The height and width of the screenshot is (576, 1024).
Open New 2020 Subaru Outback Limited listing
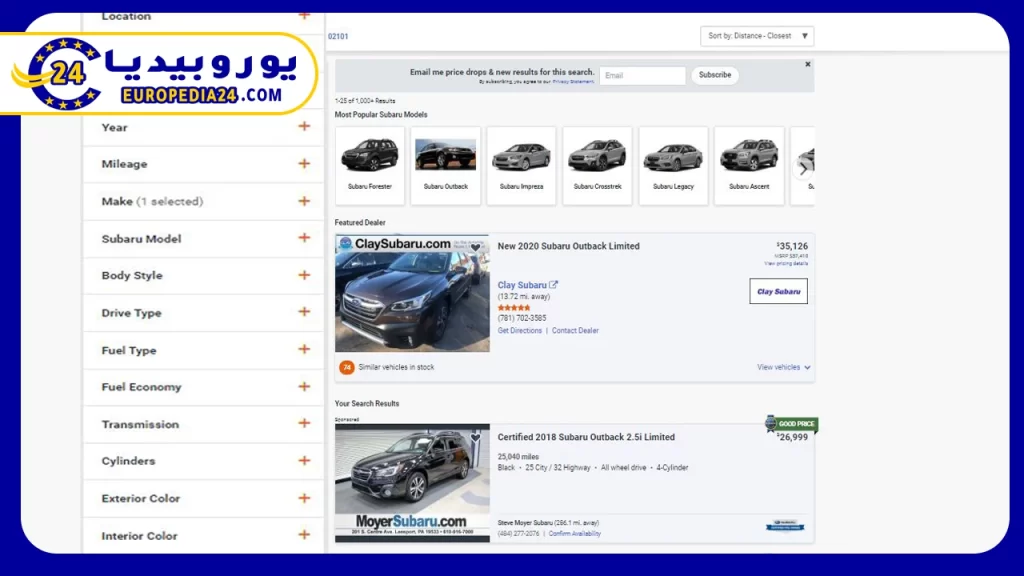click(x=568, y=246)
